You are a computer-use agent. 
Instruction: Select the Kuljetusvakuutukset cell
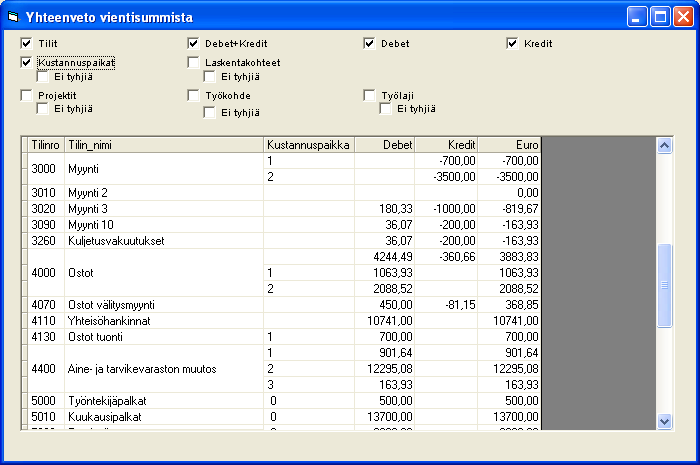point(164,241)
